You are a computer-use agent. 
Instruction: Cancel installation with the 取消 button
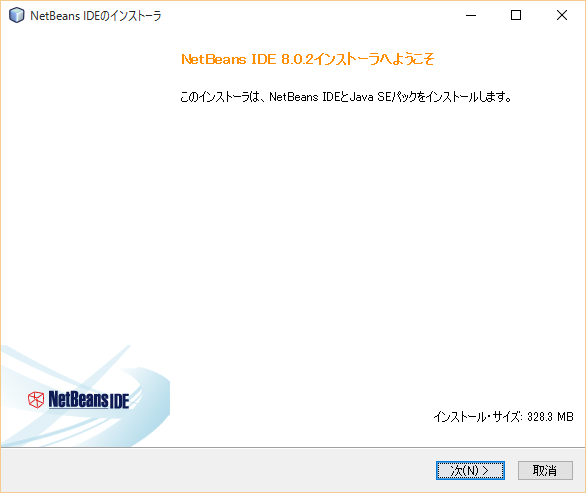tap(545, 470)
